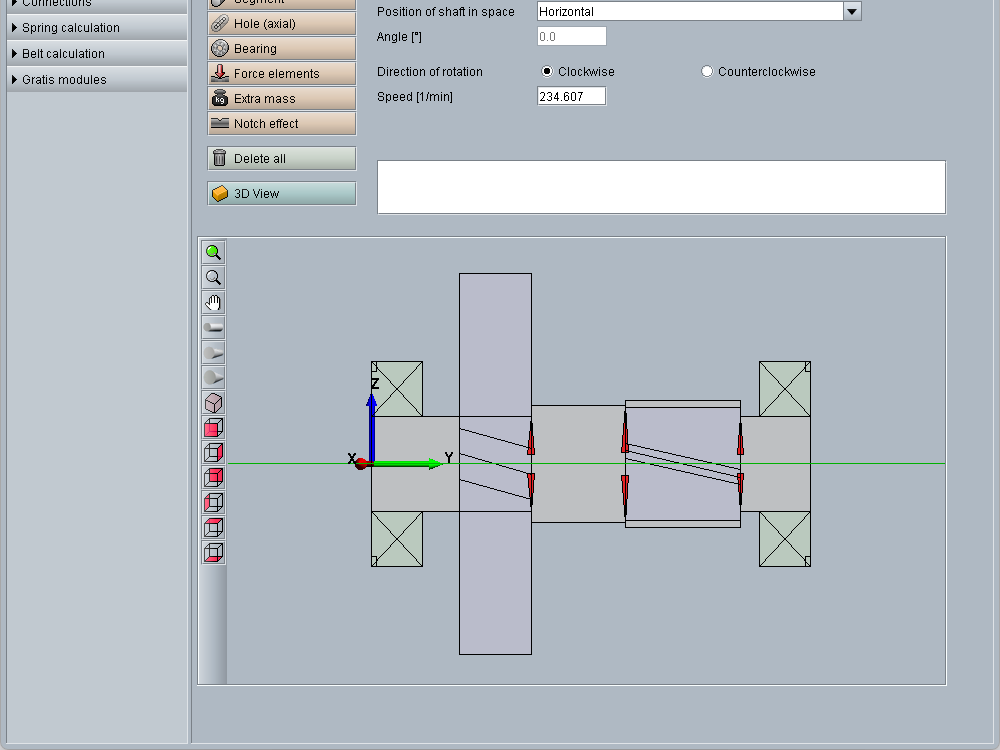Choose Counterclockwise rotation direction
This screenshot has width=1000, height=750.
coord(708,72)
